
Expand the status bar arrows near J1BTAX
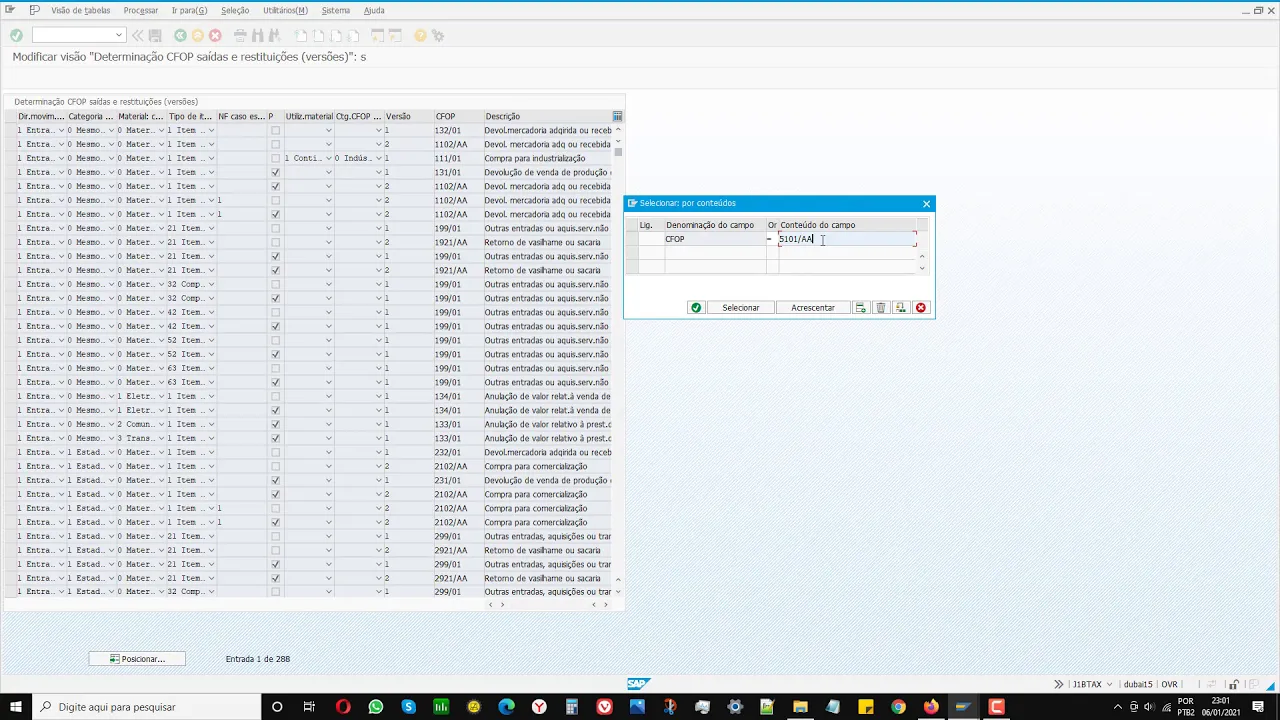[x=1059, y=684]
